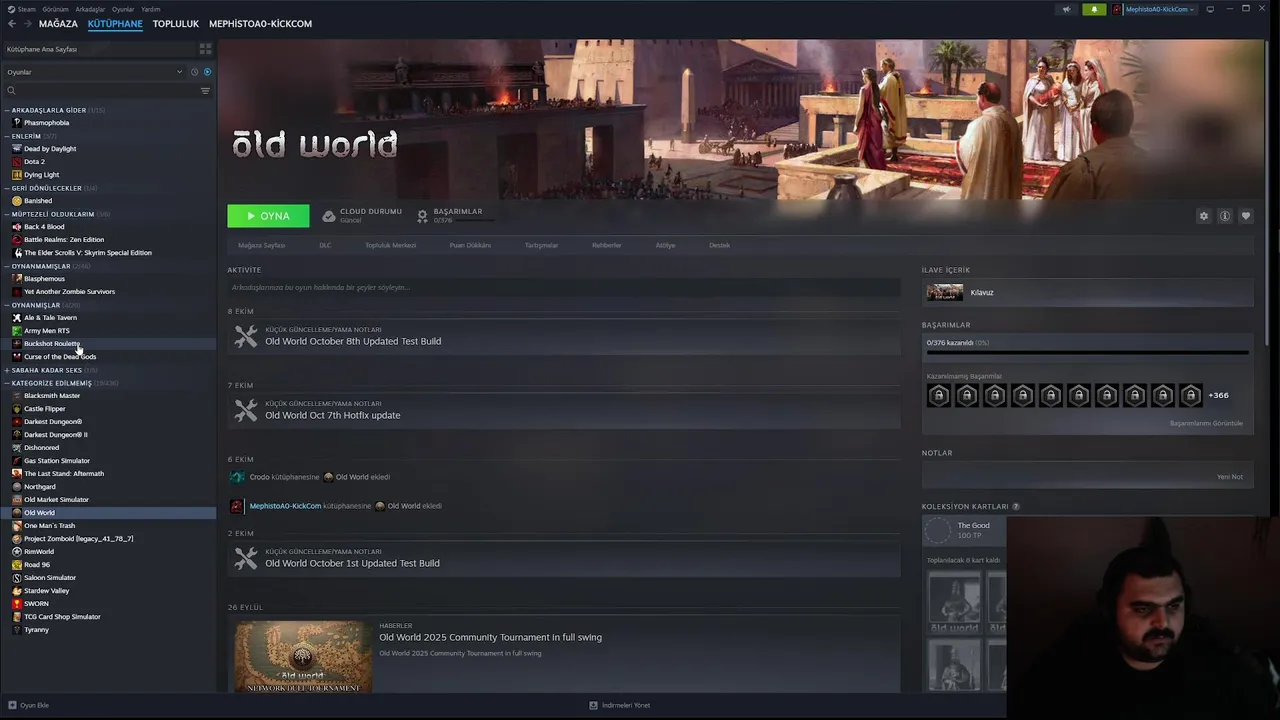This screenshot has width=1280, height=720.
Task: Toggle ready-to-play filter icon
Action: coord(207,72)
